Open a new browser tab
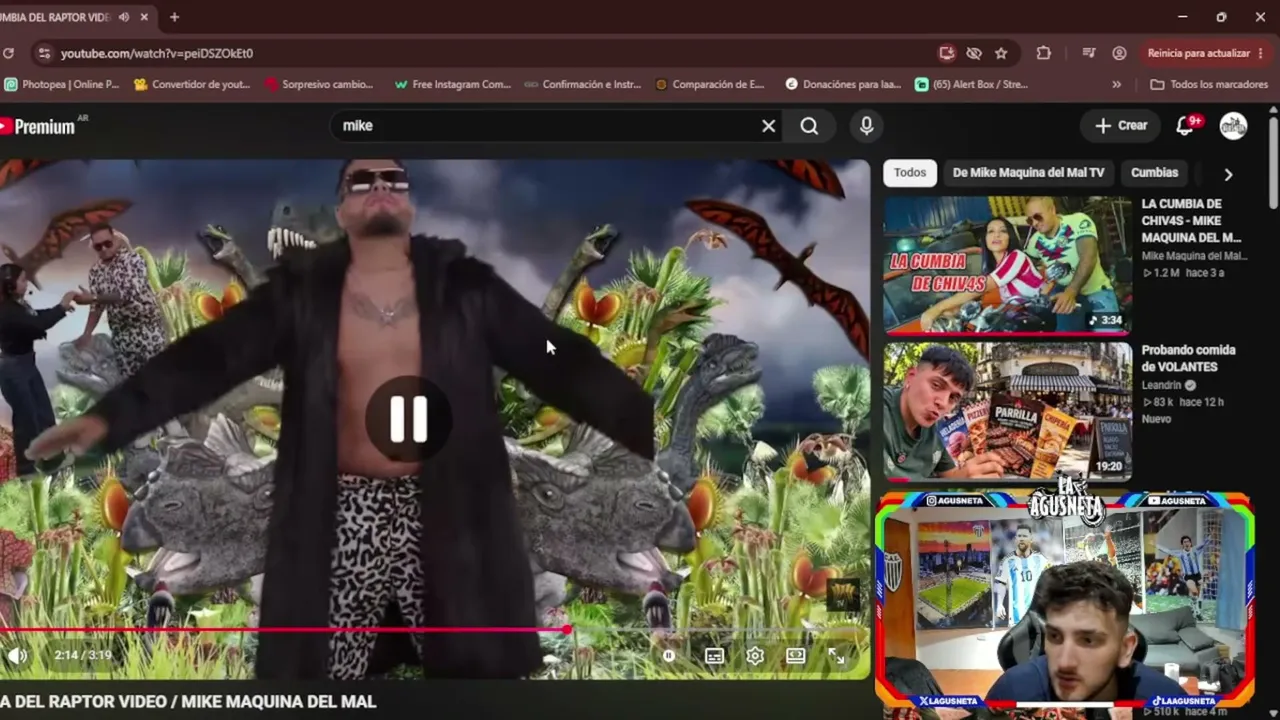The height and width of the screenshot is (720, 1280). (x=174, y=17)
